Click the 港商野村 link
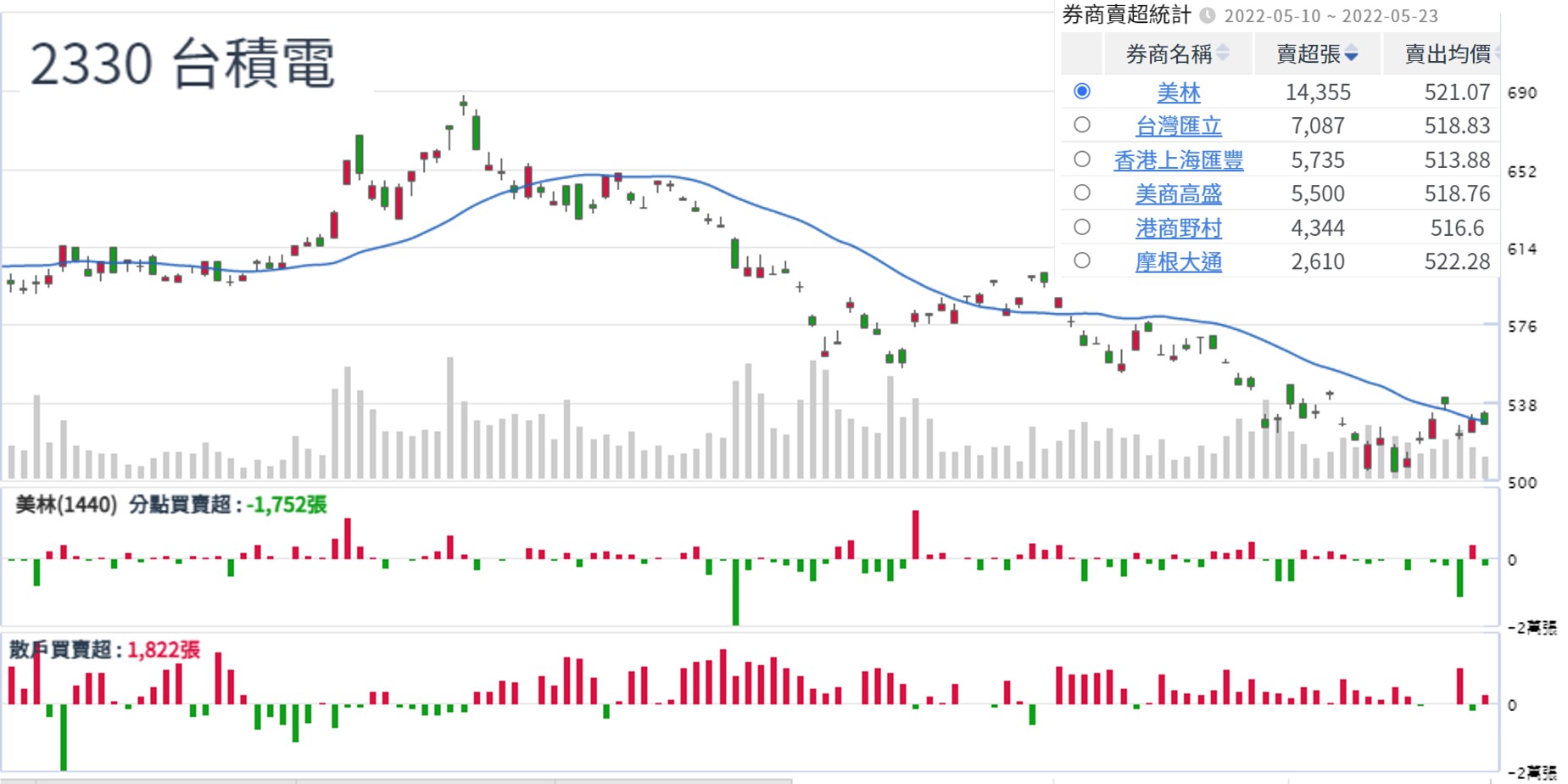This screenshot has height=784, width=1568. (1179, 227)
